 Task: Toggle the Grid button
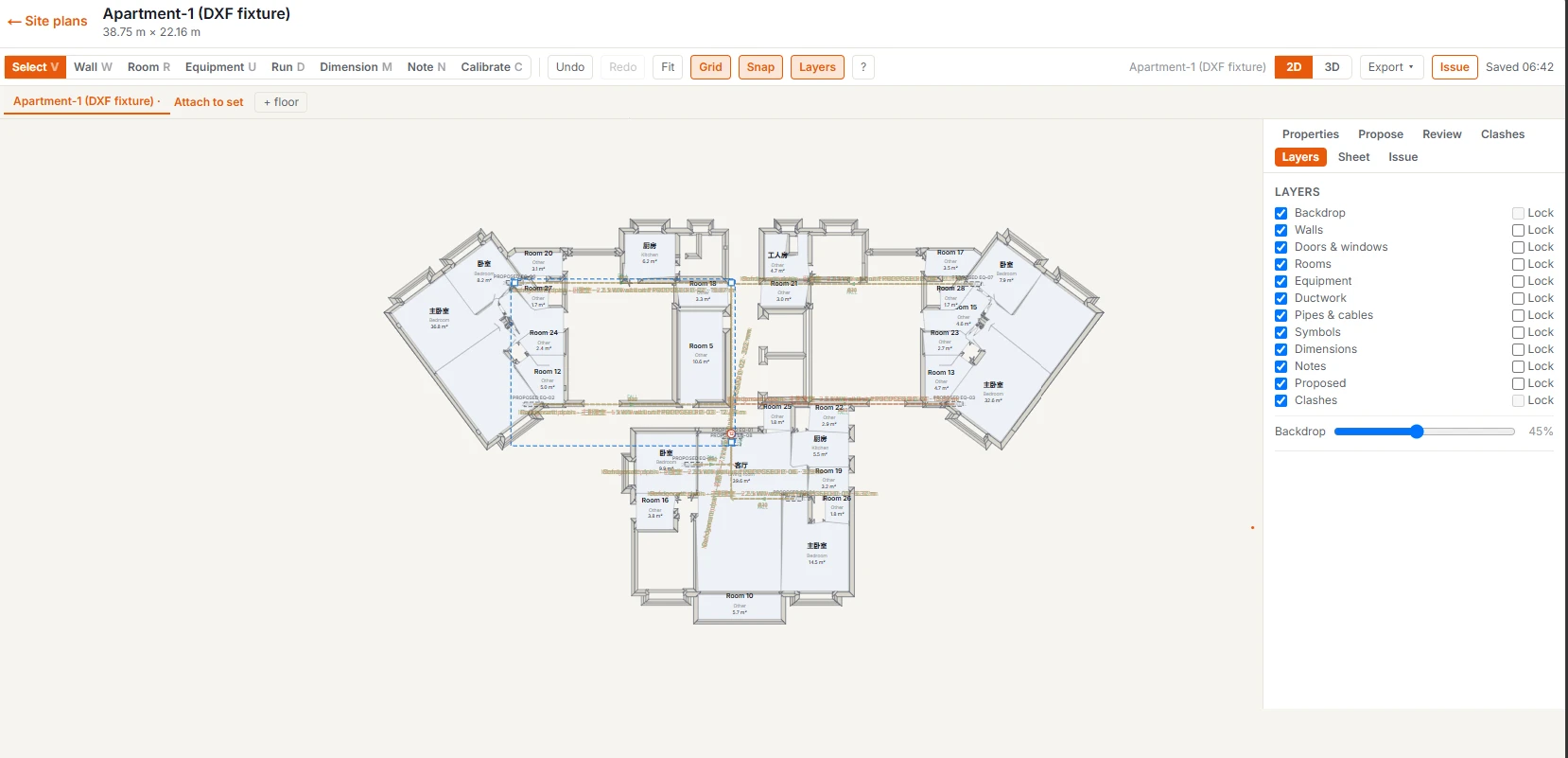click(710, 67)
